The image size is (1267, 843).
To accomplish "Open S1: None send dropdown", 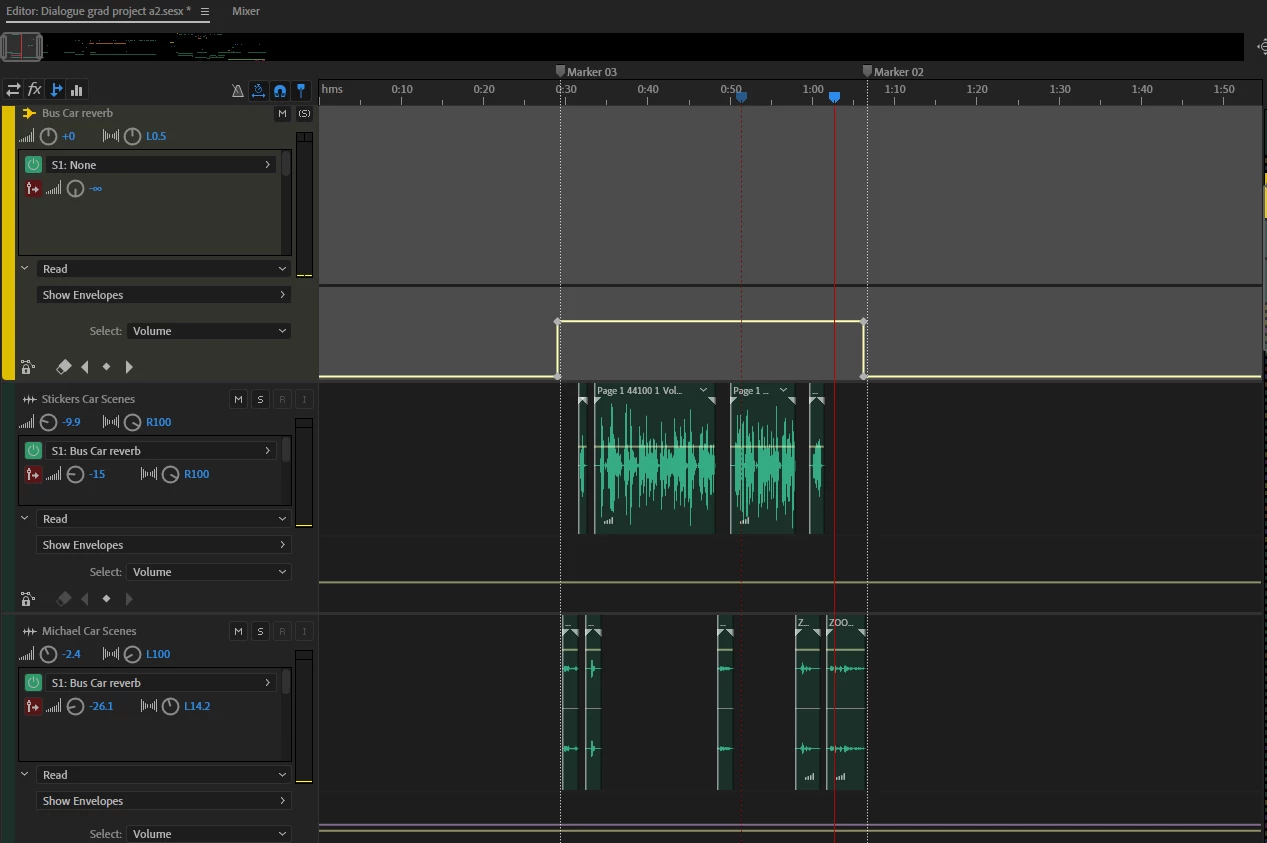I will click(x=161, y=165).
